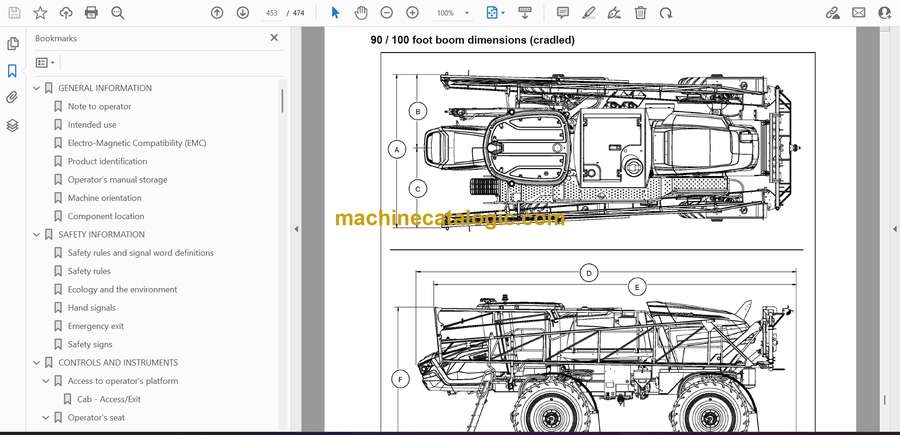The height and width of the screenshot is (435, 900).
Task: Click the zoom out minus button
Action: point(386,13)
